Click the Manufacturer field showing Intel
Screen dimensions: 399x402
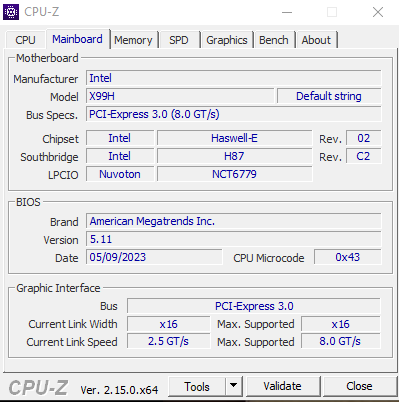233,78
